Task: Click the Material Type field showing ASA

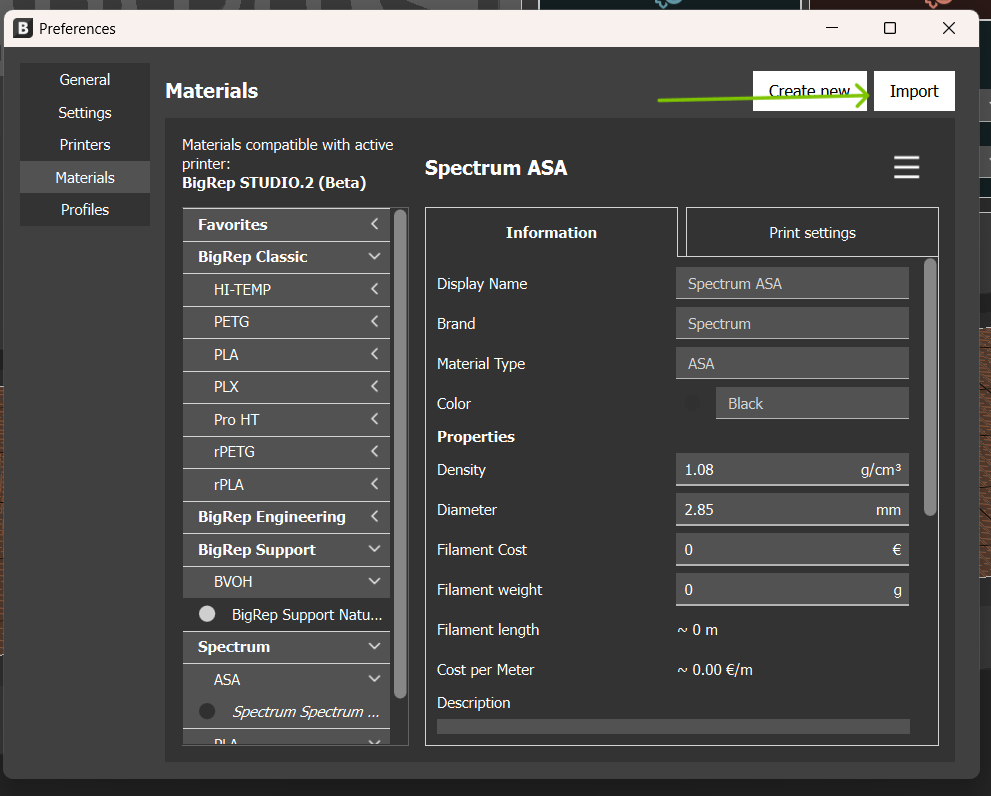Action: point(792,364)
